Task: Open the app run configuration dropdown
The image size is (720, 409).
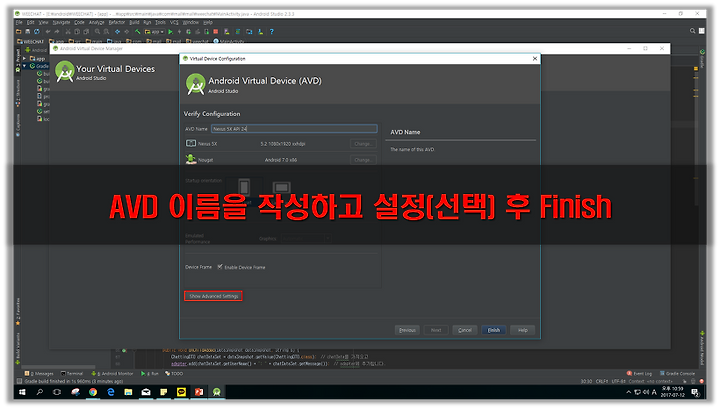Action: (155, 32)
